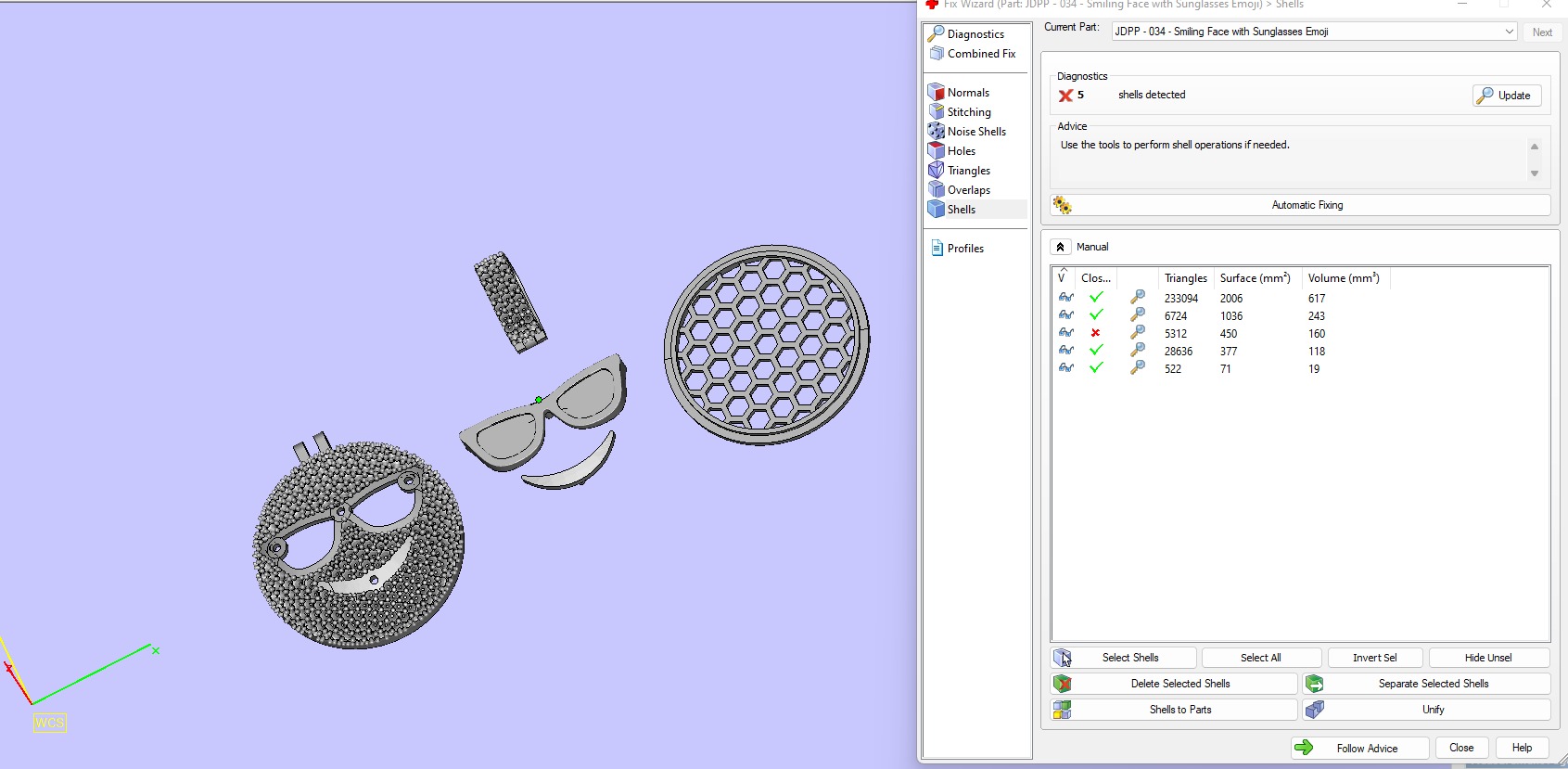
Task: Go to the Overlaps fix step
Action: 968,190
